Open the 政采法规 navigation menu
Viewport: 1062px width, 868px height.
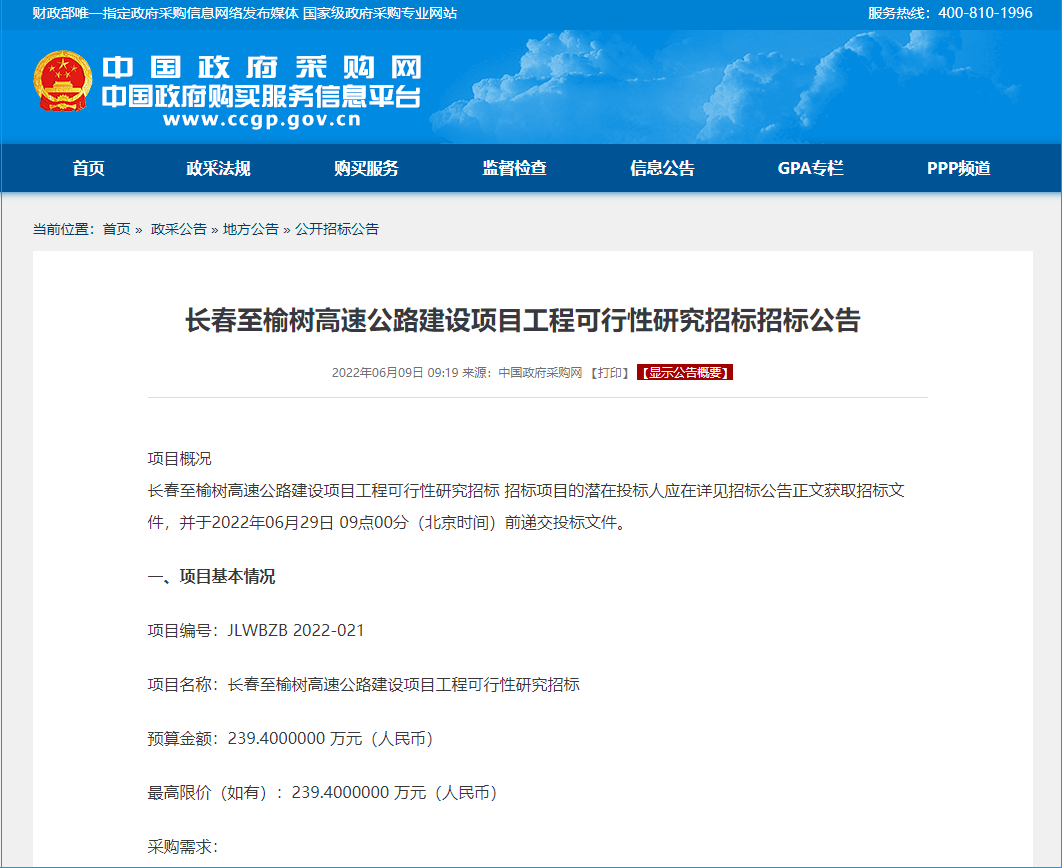[218, 168]
